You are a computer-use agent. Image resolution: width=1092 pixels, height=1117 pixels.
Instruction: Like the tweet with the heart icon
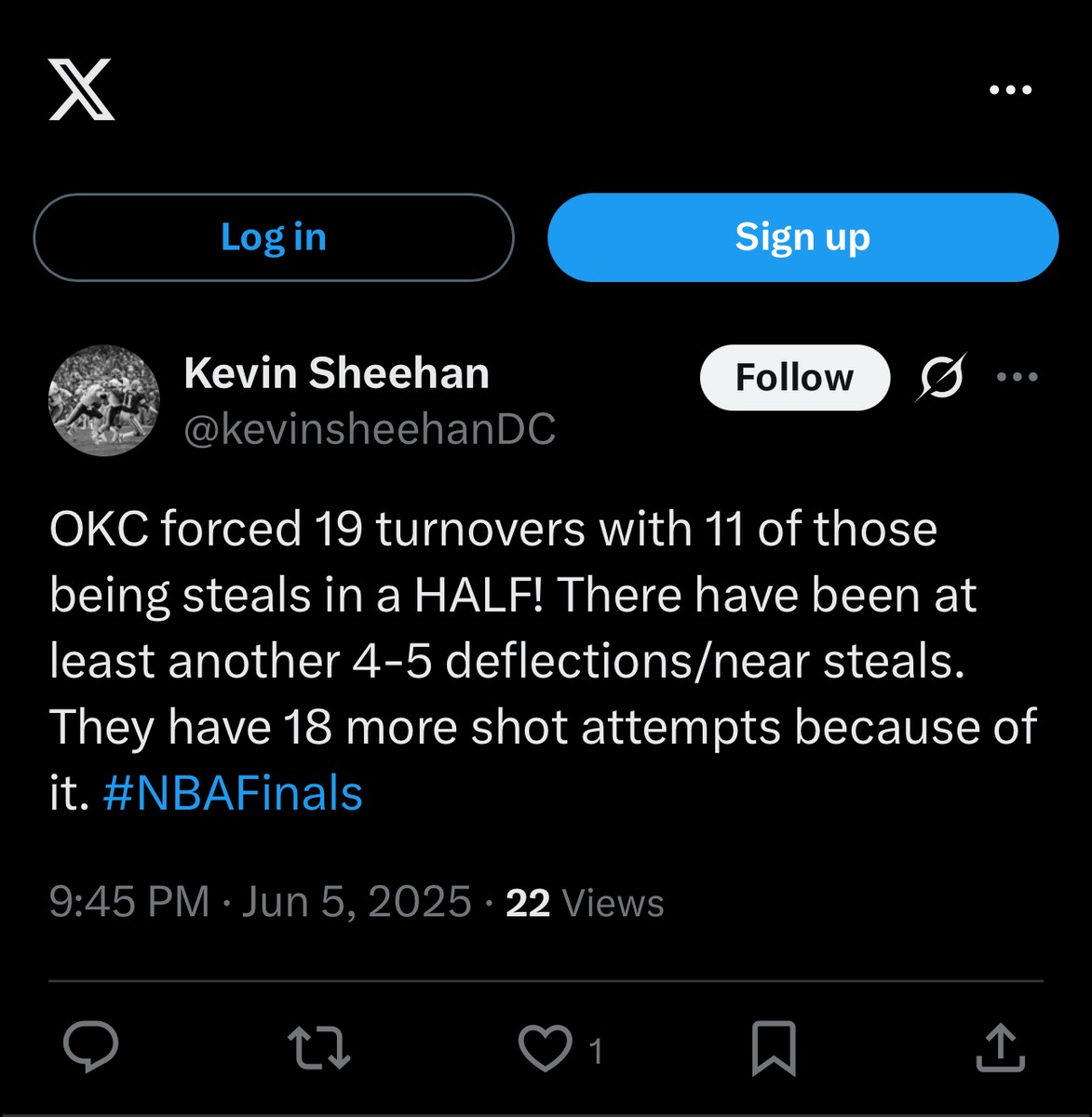[x=545, y=1048]
